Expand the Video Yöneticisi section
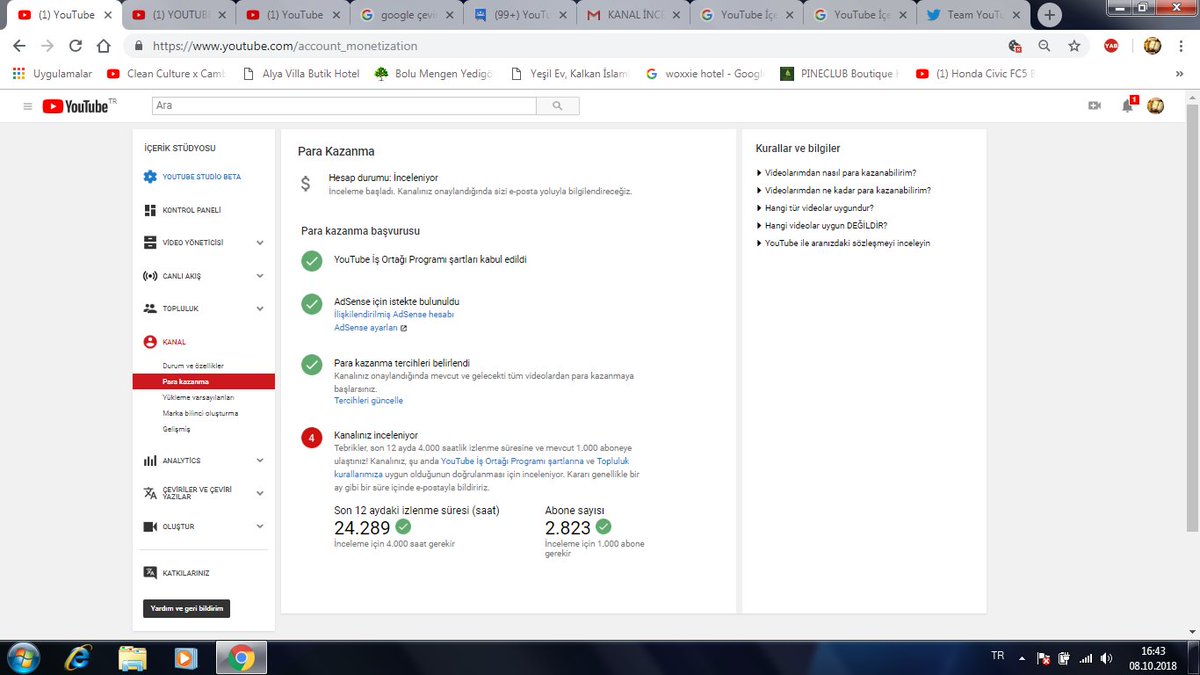This screenshot has width=1200, height=675. (x=260, y=243)
